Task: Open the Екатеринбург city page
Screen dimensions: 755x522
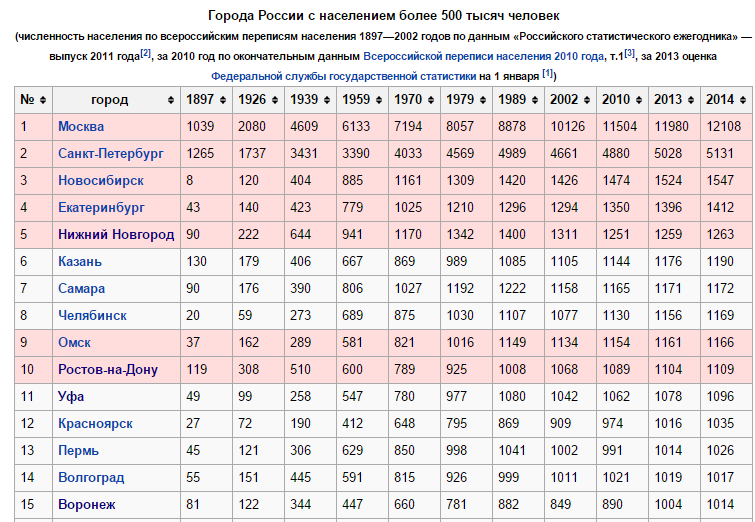Action: 102,208
